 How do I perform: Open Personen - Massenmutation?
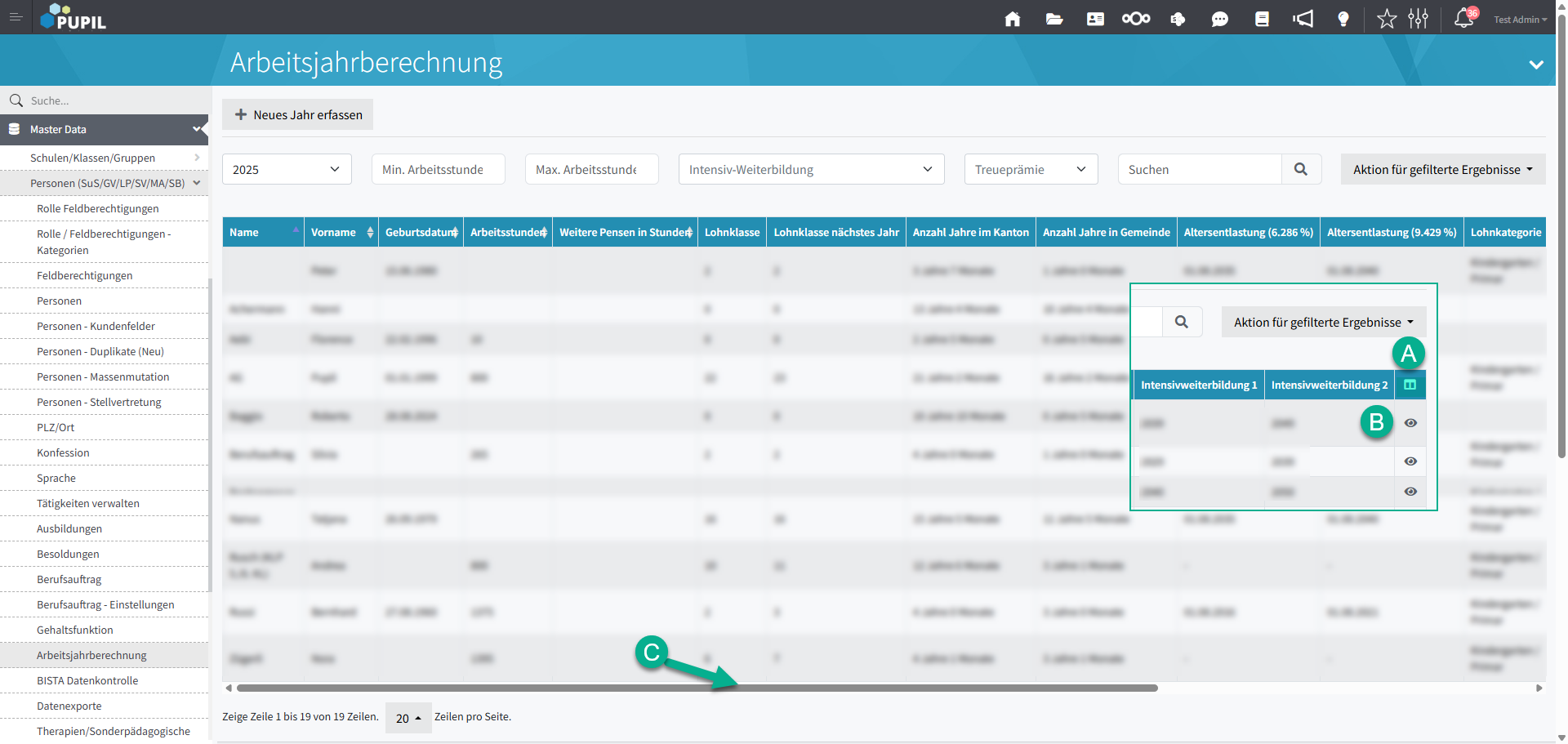pos(103,376)
